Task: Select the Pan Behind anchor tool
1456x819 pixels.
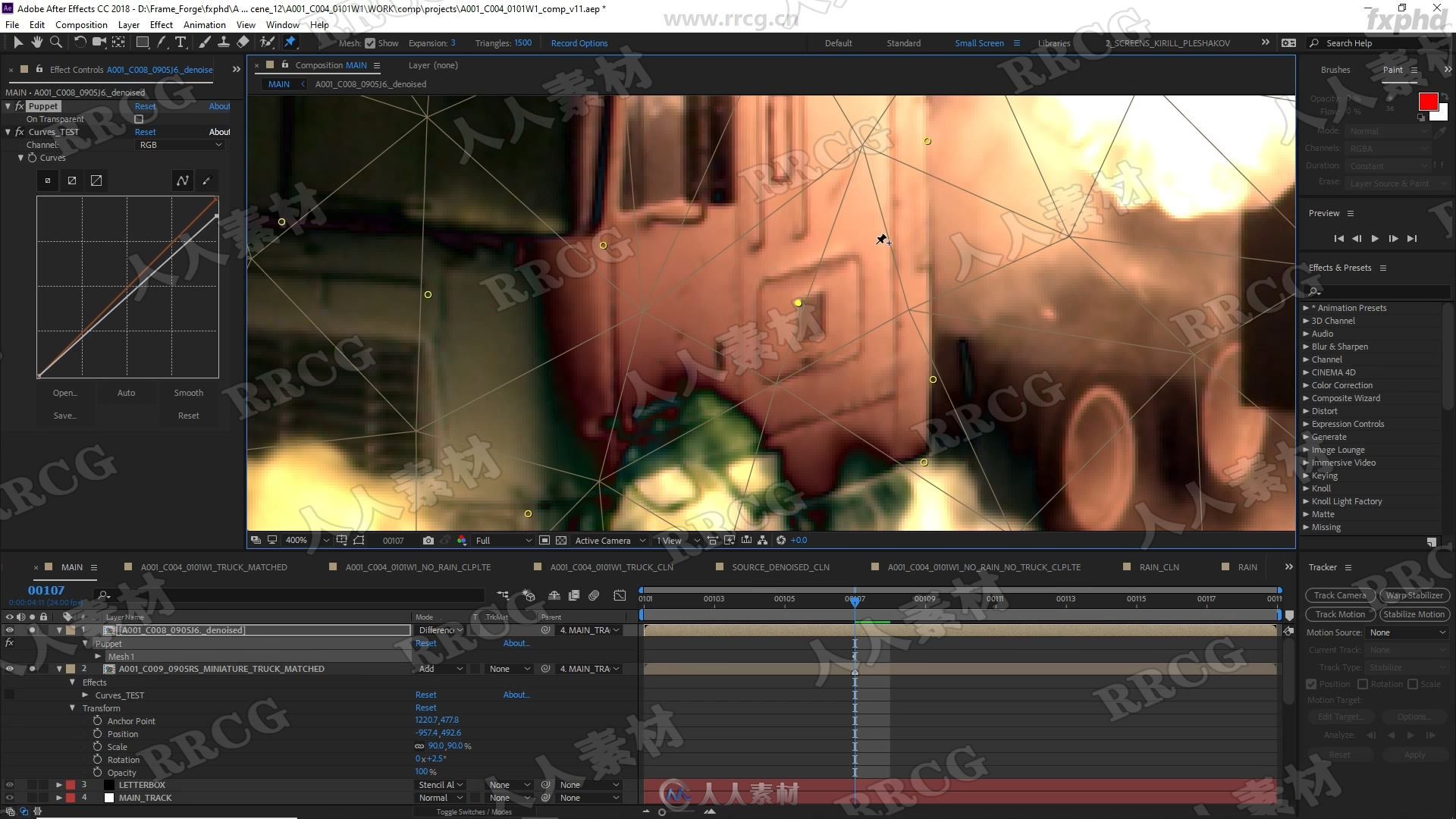Action: tap(119, 42)
